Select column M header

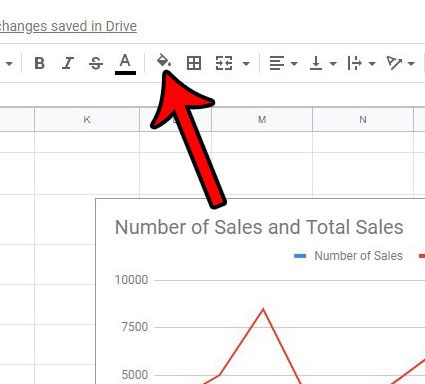click(262, 119)
